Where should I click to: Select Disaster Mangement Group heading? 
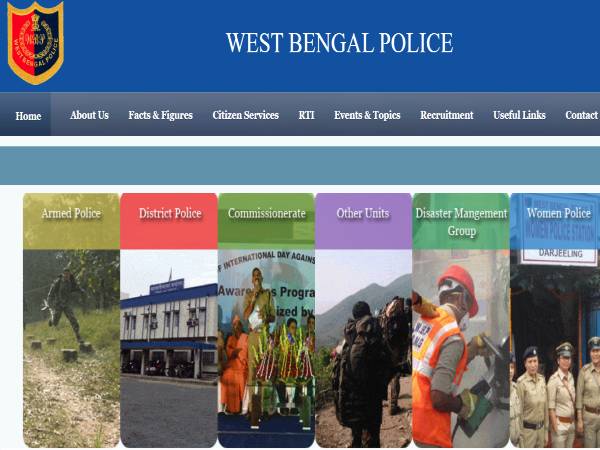(x=461, y=222)
